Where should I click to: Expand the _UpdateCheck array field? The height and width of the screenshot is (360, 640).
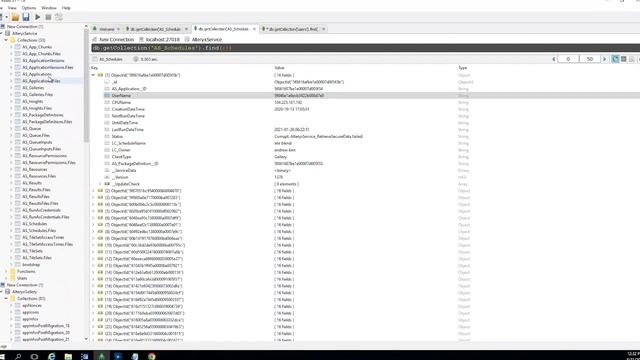click(x=100, y=184)
